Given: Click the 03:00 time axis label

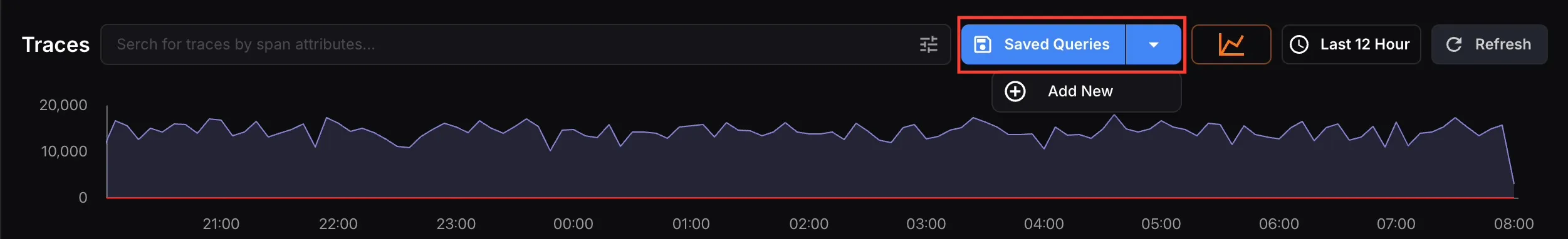Looking at the screenshot, I should click(926, 224).
